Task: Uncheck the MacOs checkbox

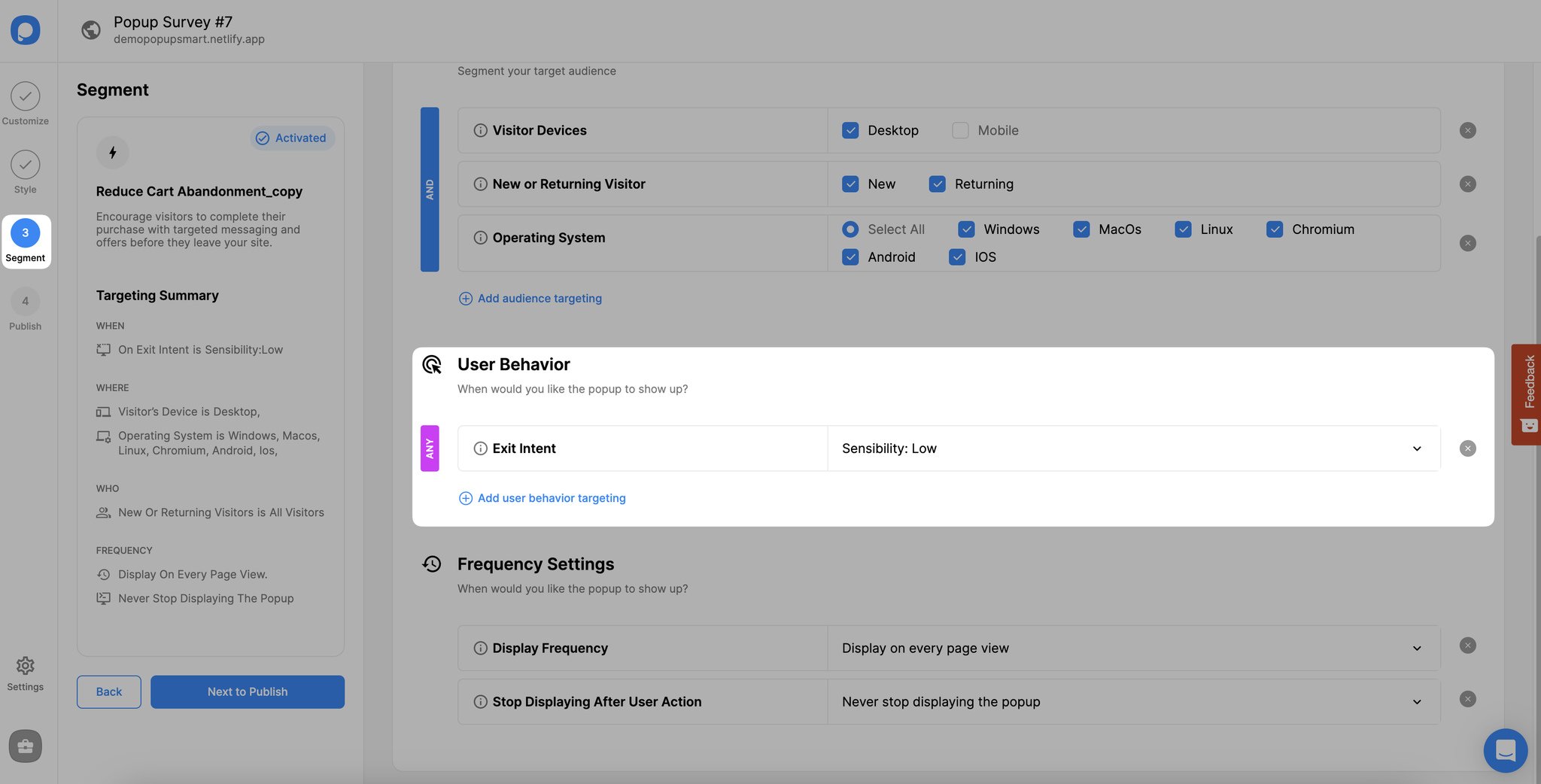Action: pos(1081,229)
